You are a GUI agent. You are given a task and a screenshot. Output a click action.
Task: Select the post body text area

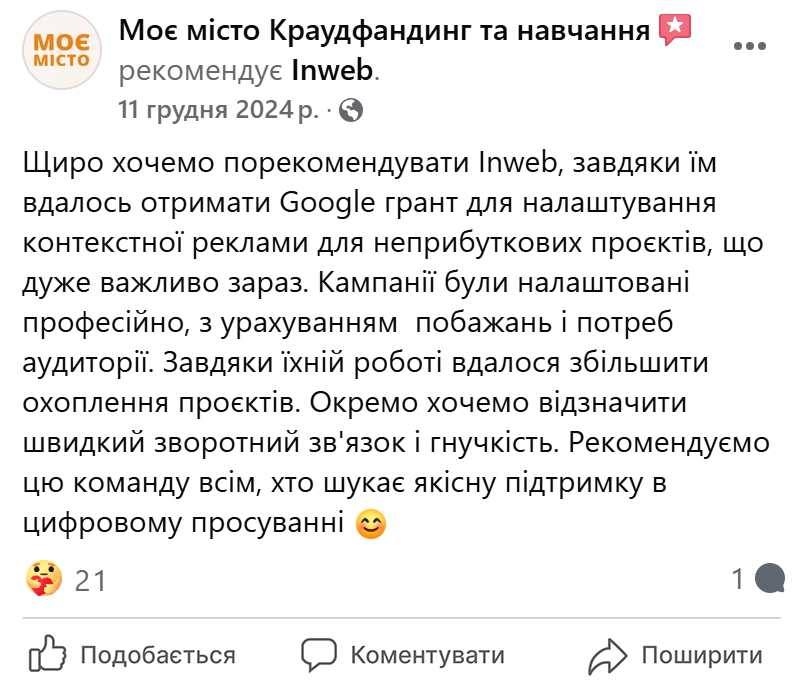[390, 340]
